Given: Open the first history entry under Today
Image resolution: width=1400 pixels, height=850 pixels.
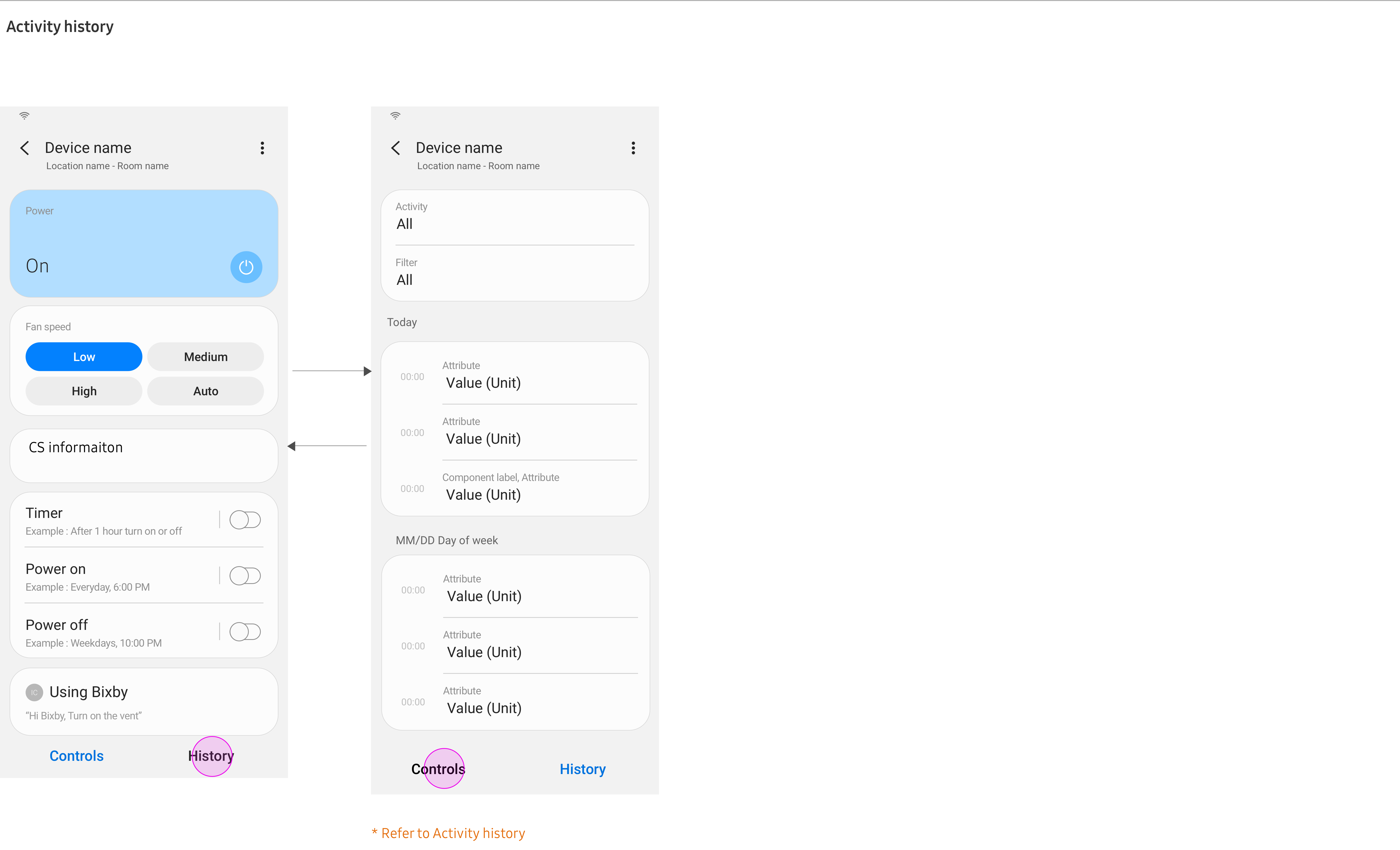Looking at the screenshot, I should 514,376.
